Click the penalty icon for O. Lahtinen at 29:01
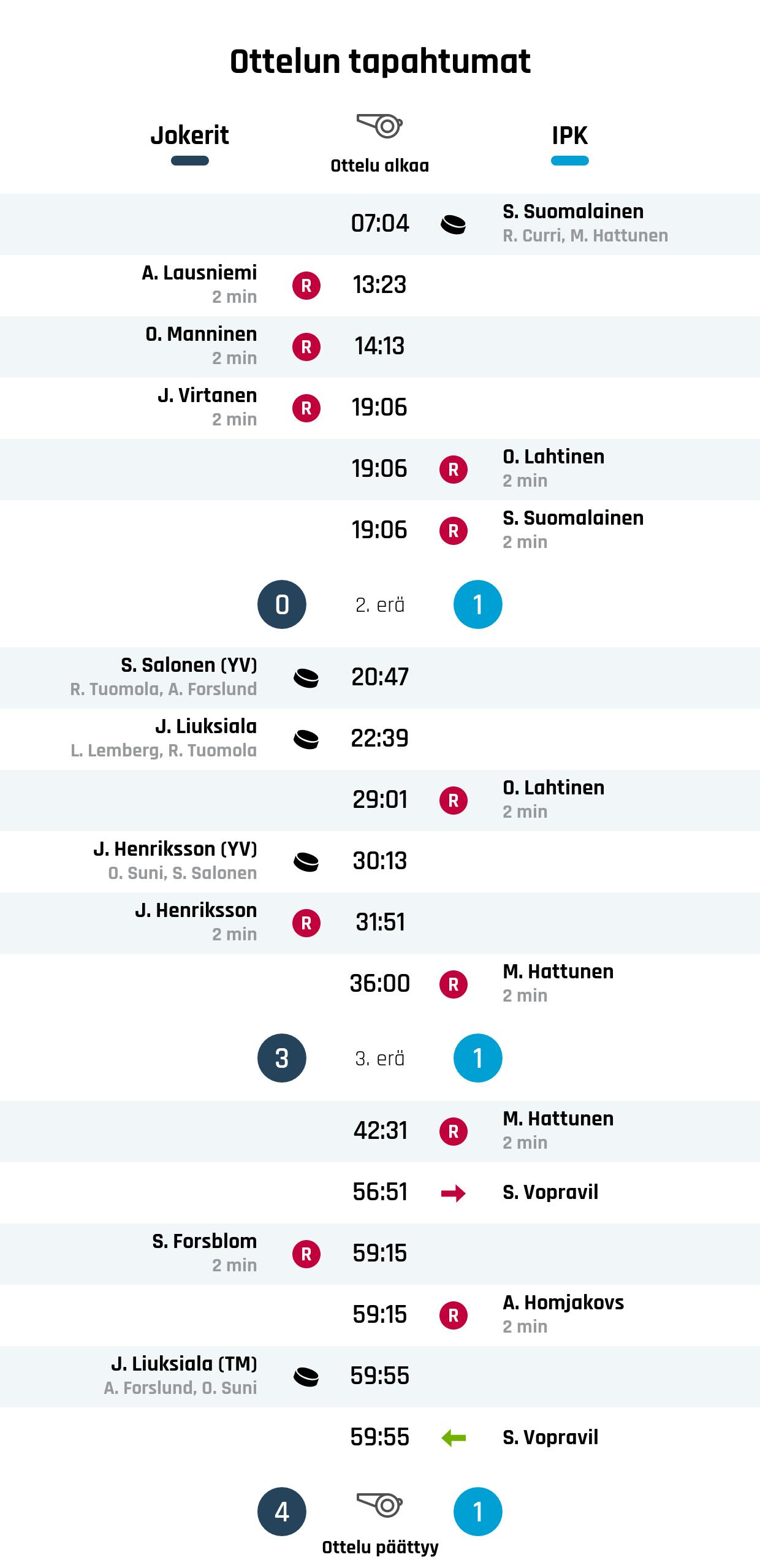The image size is (760, 1568). click(x=454, y=801)
